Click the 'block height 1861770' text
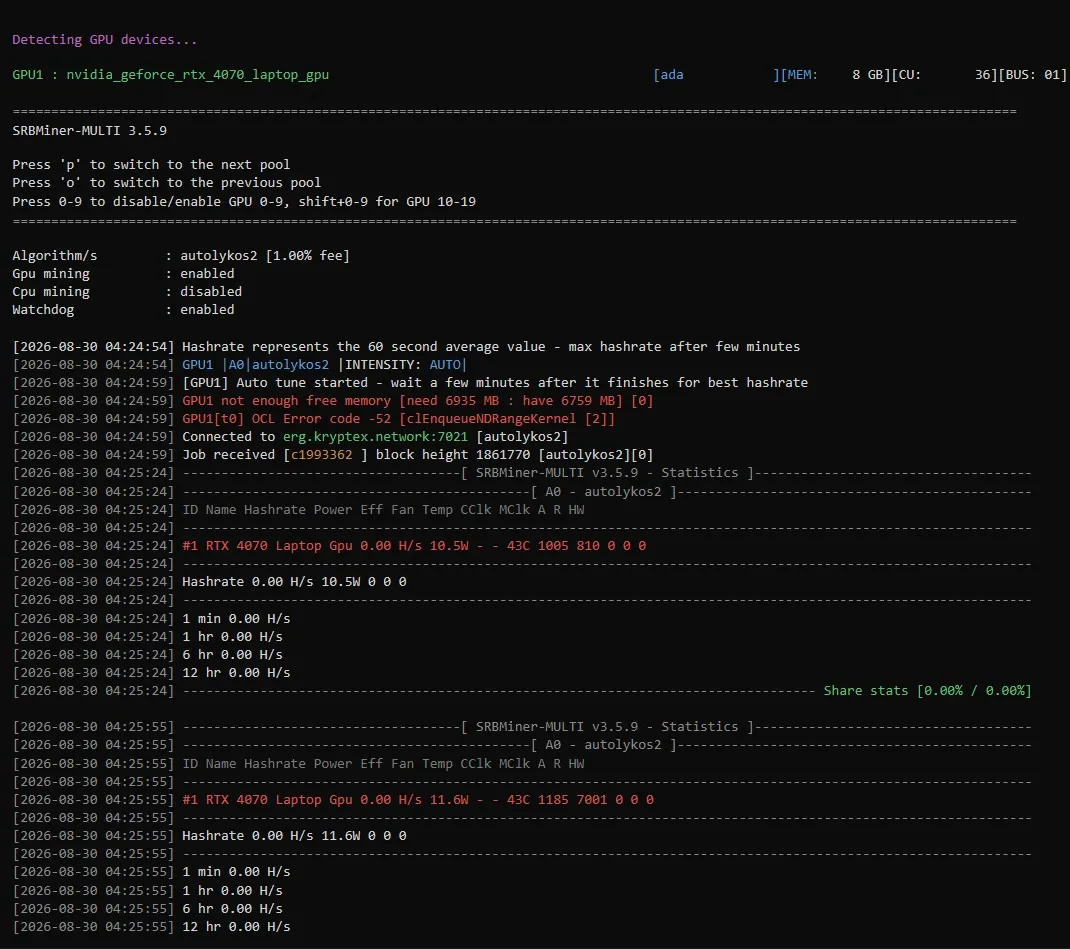This screenshot has width=1070, height=949. pyautogui.click(x=453, y=455)
